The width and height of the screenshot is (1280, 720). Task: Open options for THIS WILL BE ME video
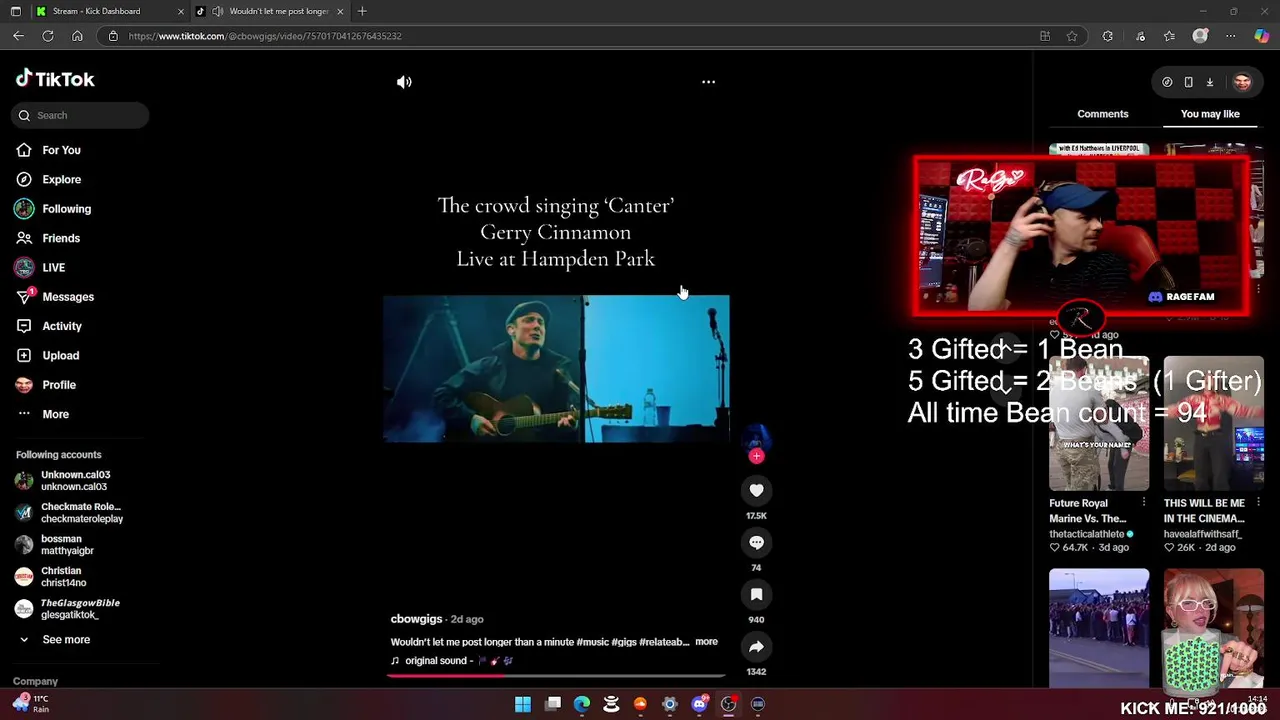[1259, 503]
